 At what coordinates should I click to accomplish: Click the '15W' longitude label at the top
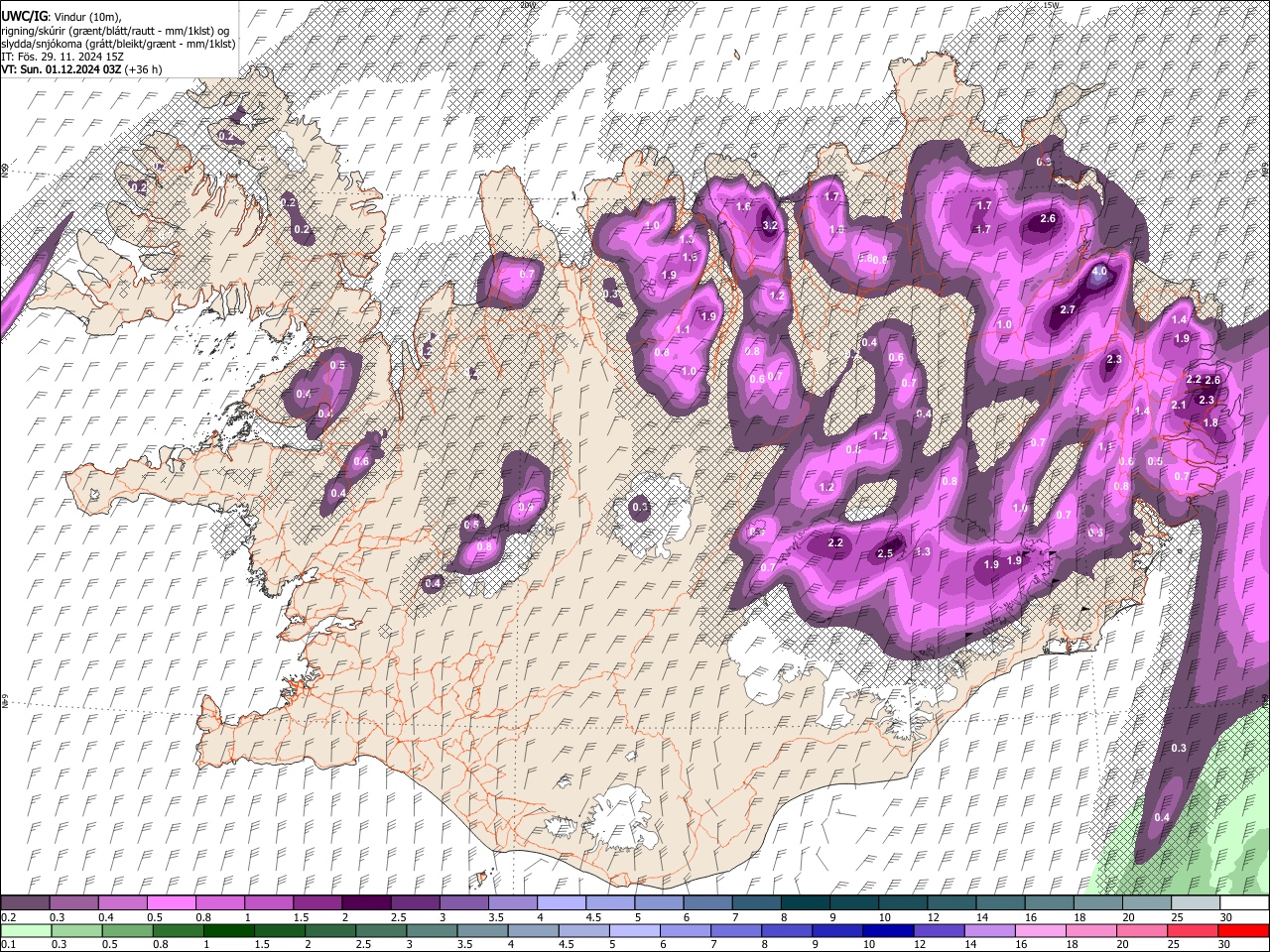(1051, 5)
